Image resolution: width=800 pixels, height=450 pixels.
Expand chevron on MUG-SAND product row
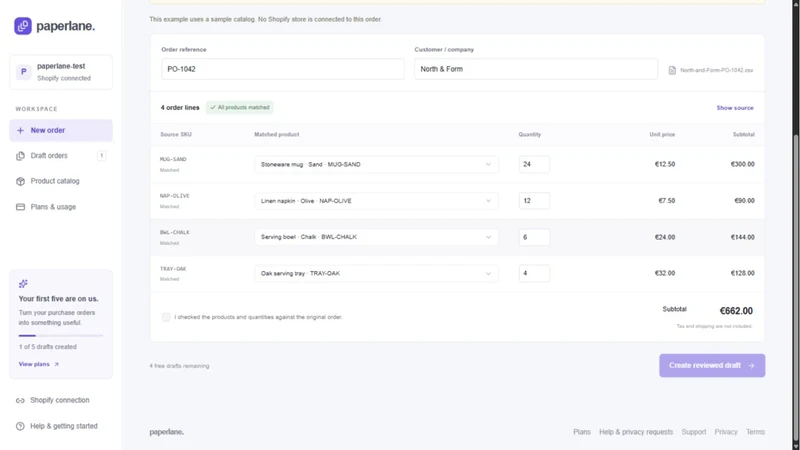[488, 164]
